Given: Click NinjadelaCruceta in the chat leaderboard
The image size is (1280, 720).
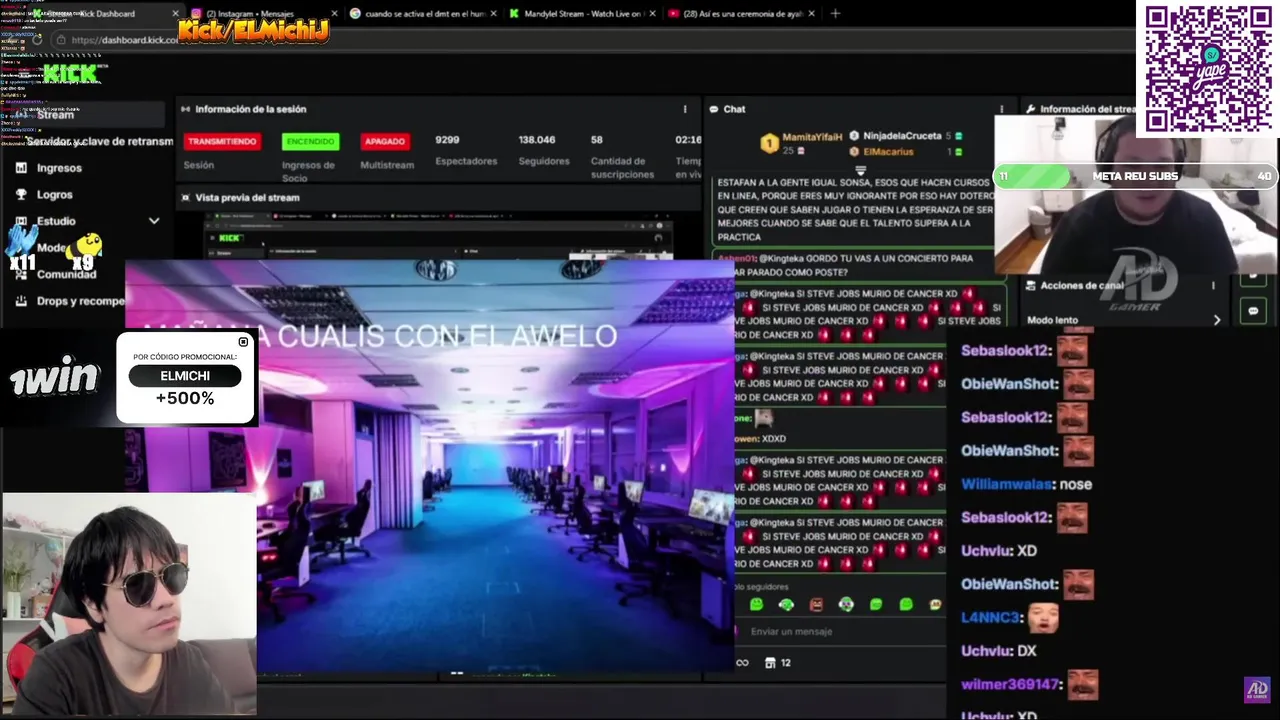Looking at the screenshot, I should tap(902, 136).
